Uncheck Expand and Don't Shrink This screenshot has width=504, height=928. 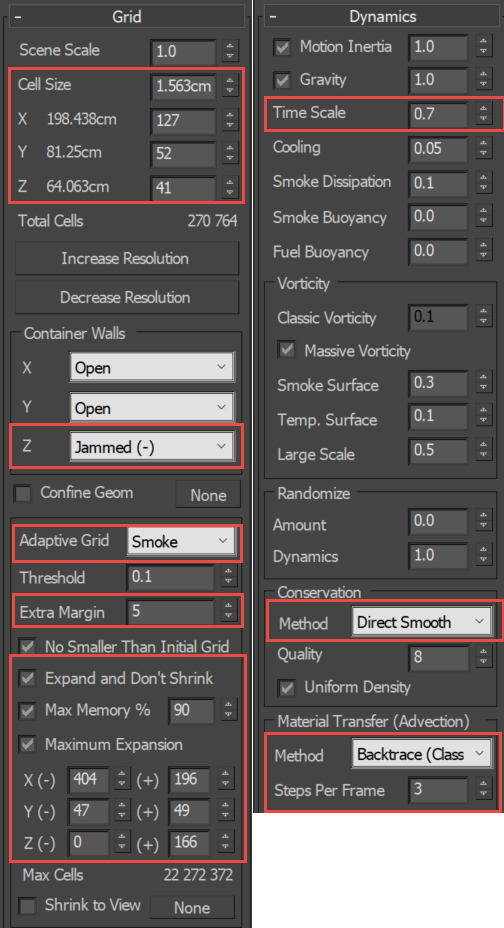point(27,678)
